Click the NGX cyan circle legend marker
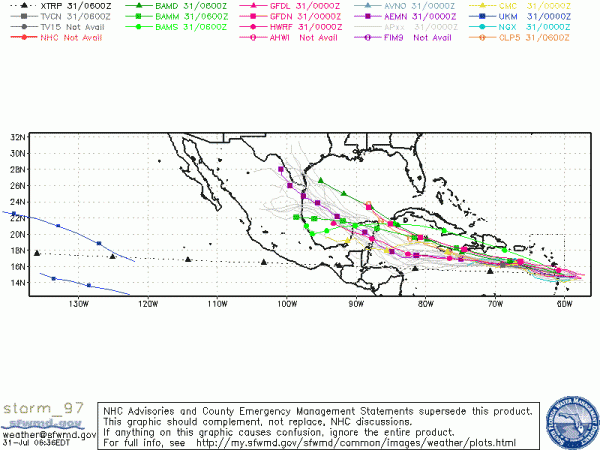 pyautogui.click(x=482, y=27)
